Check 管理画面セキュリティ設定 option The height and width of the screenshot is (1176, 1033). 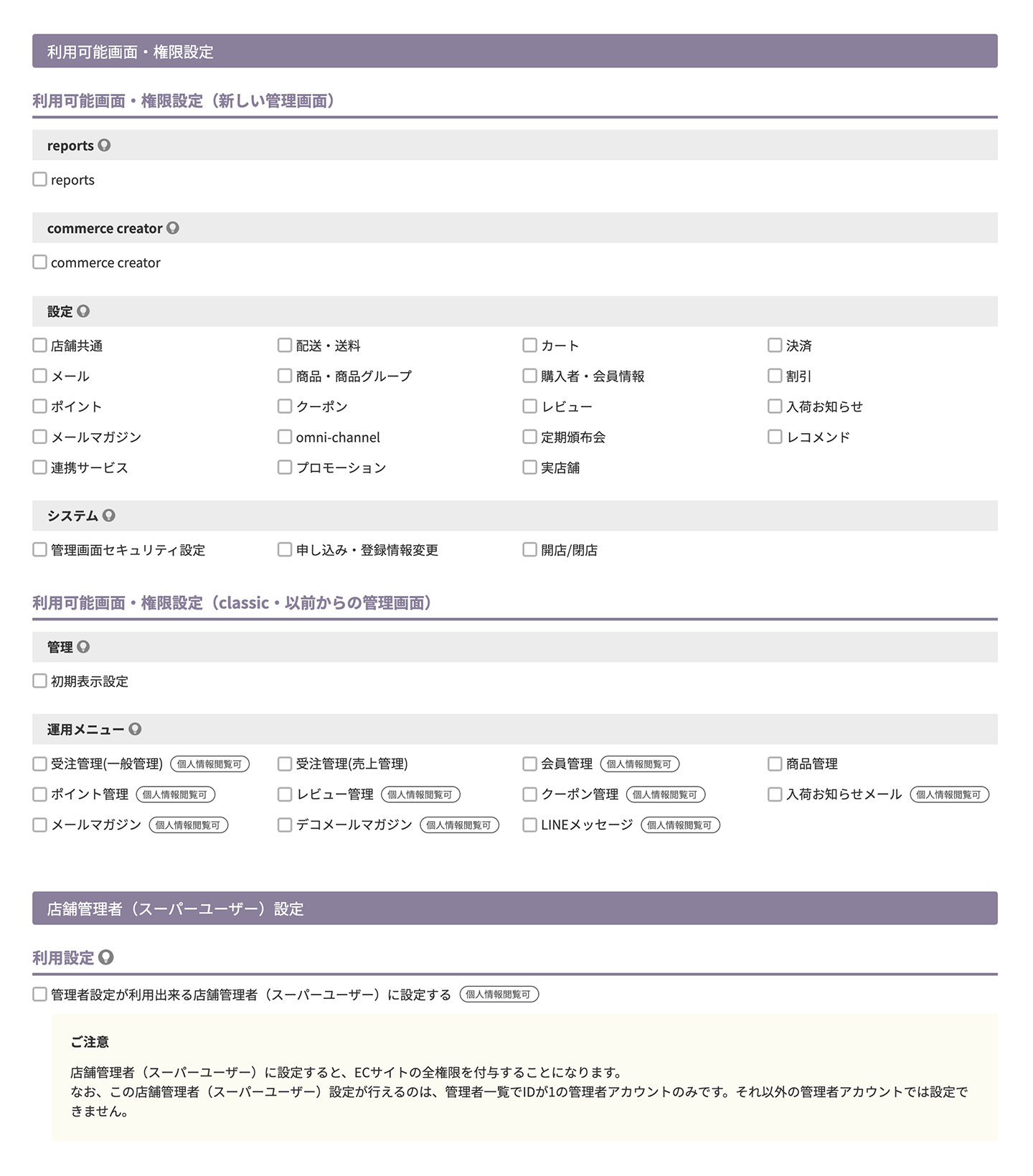point(40,550)
